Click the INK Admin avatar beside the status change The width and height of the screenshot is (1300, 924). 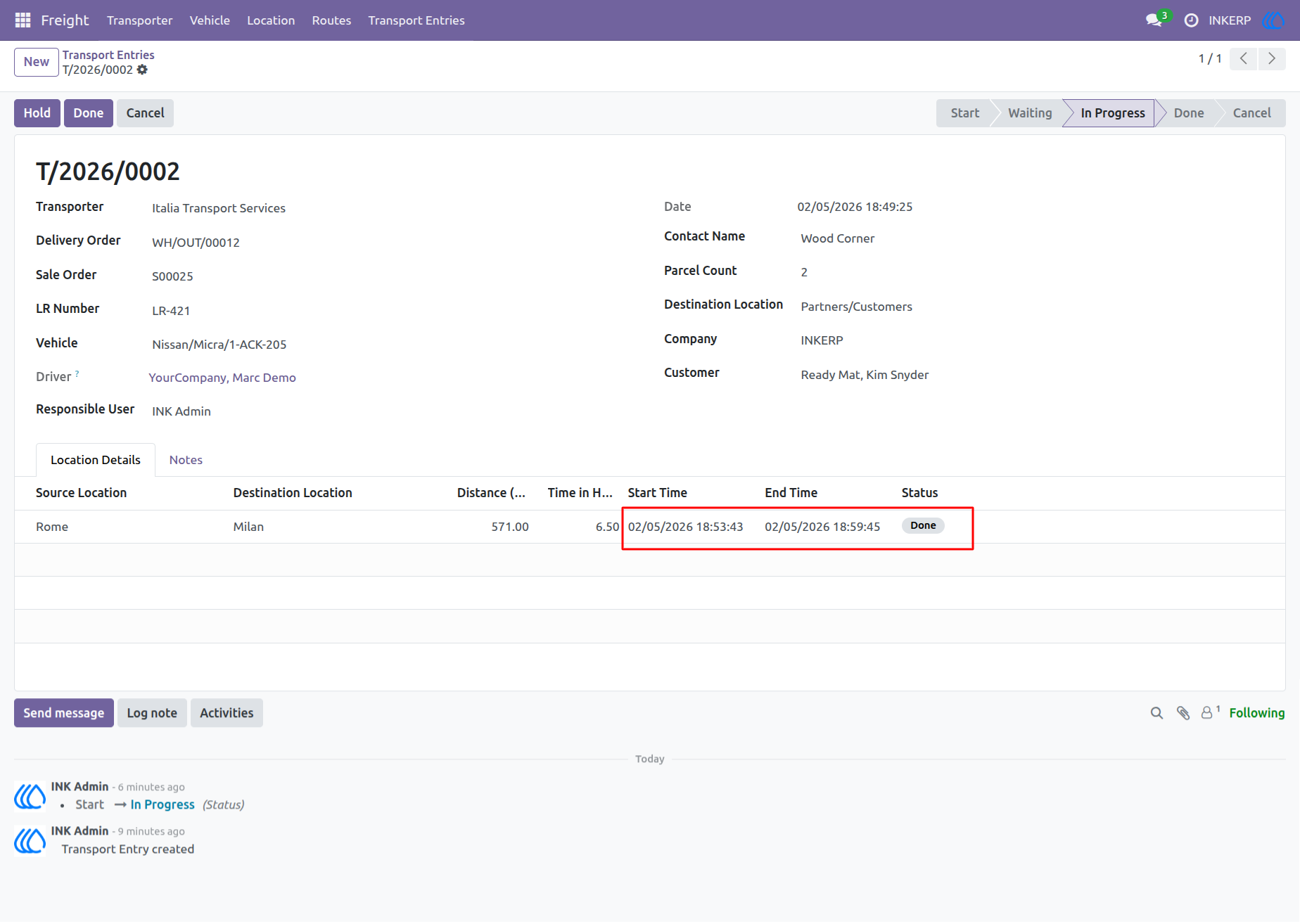(30, 797)
